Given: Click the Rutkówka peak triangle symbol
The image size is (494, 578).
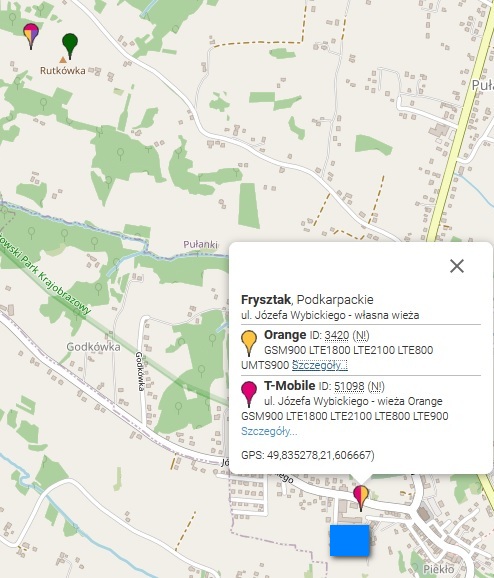Looking at the screenshot, I should [63, 60].
